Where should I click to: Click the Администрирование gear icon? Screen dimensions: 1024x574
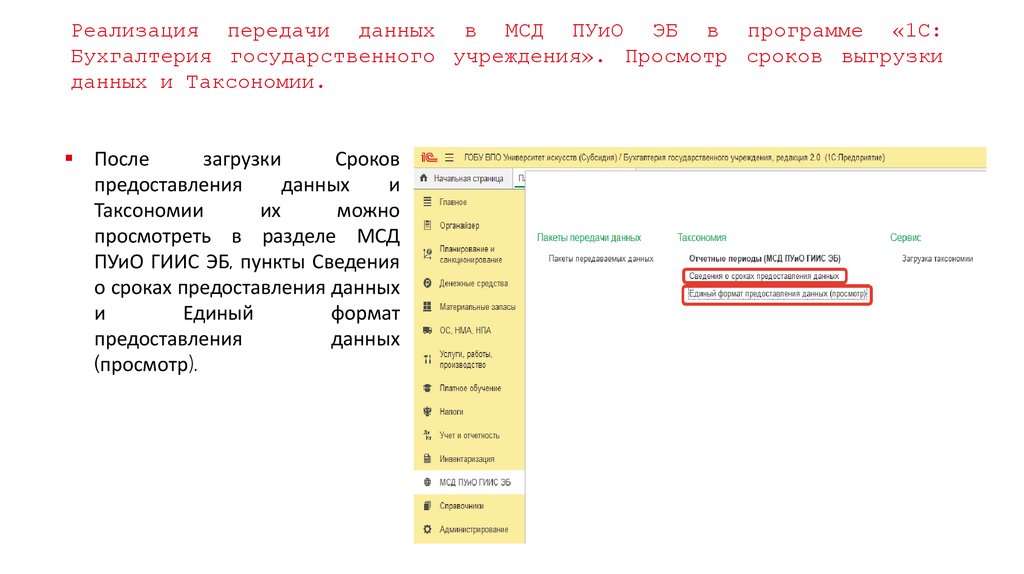click(x=427, y=529)
